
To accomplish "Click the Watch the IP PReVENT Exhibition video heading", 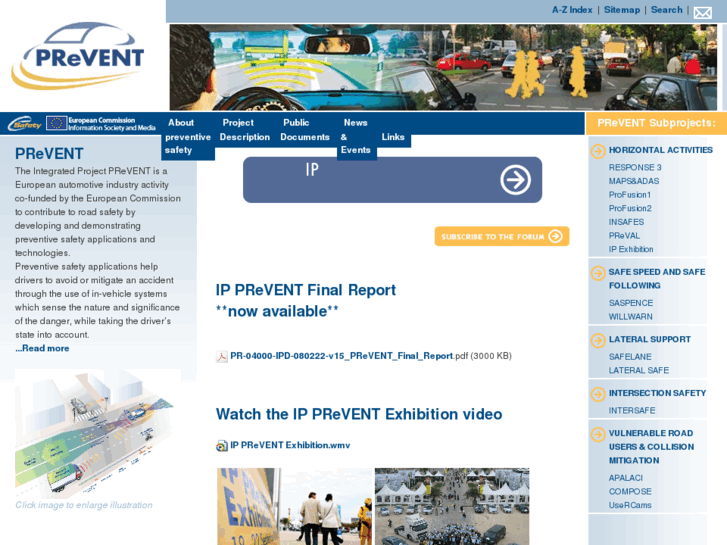I will 359,414.
